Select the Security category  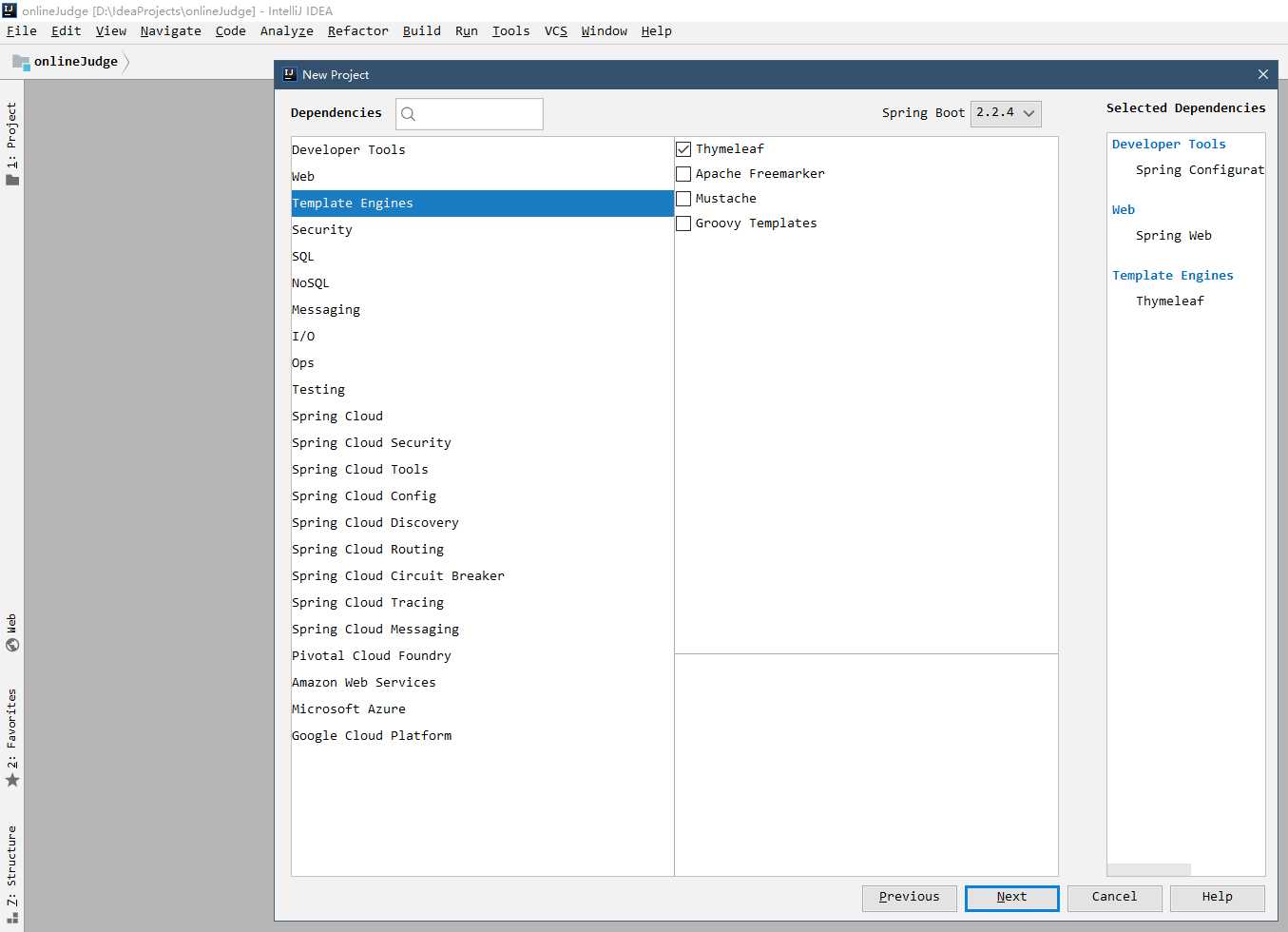[482, 230]
